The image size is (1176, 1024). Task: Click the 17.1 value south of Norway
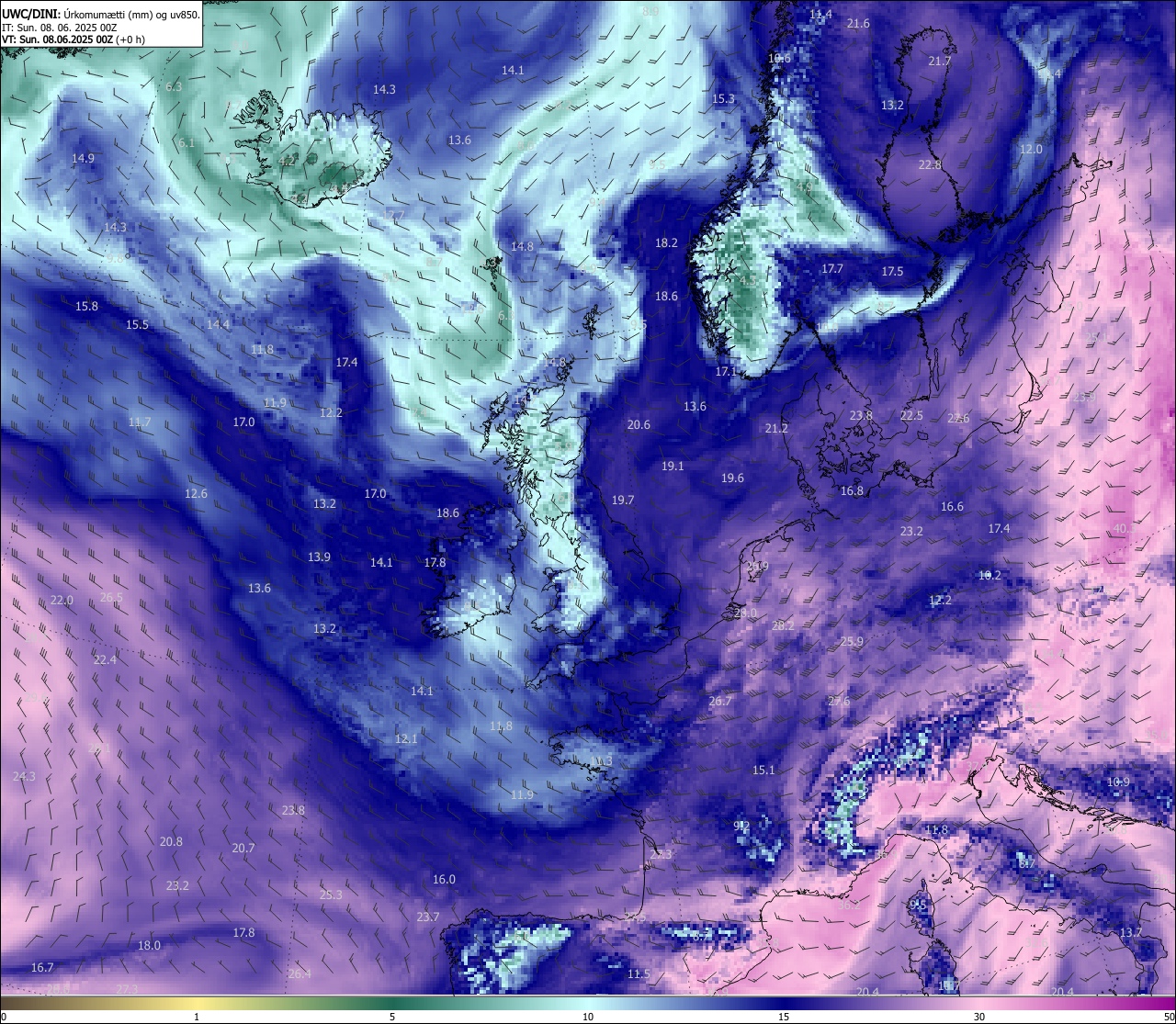(x=726, y=371)
